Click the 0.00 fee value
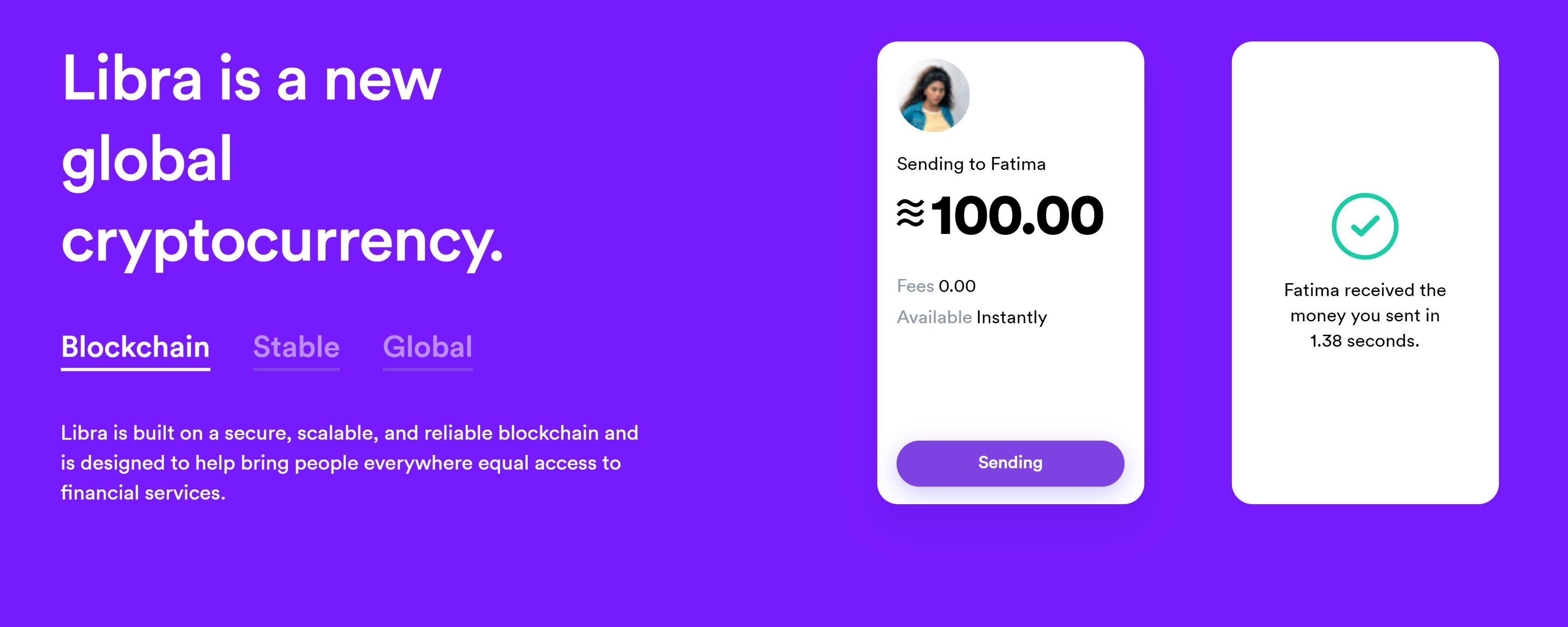The image size is (1568, 627). coord(957,286)
